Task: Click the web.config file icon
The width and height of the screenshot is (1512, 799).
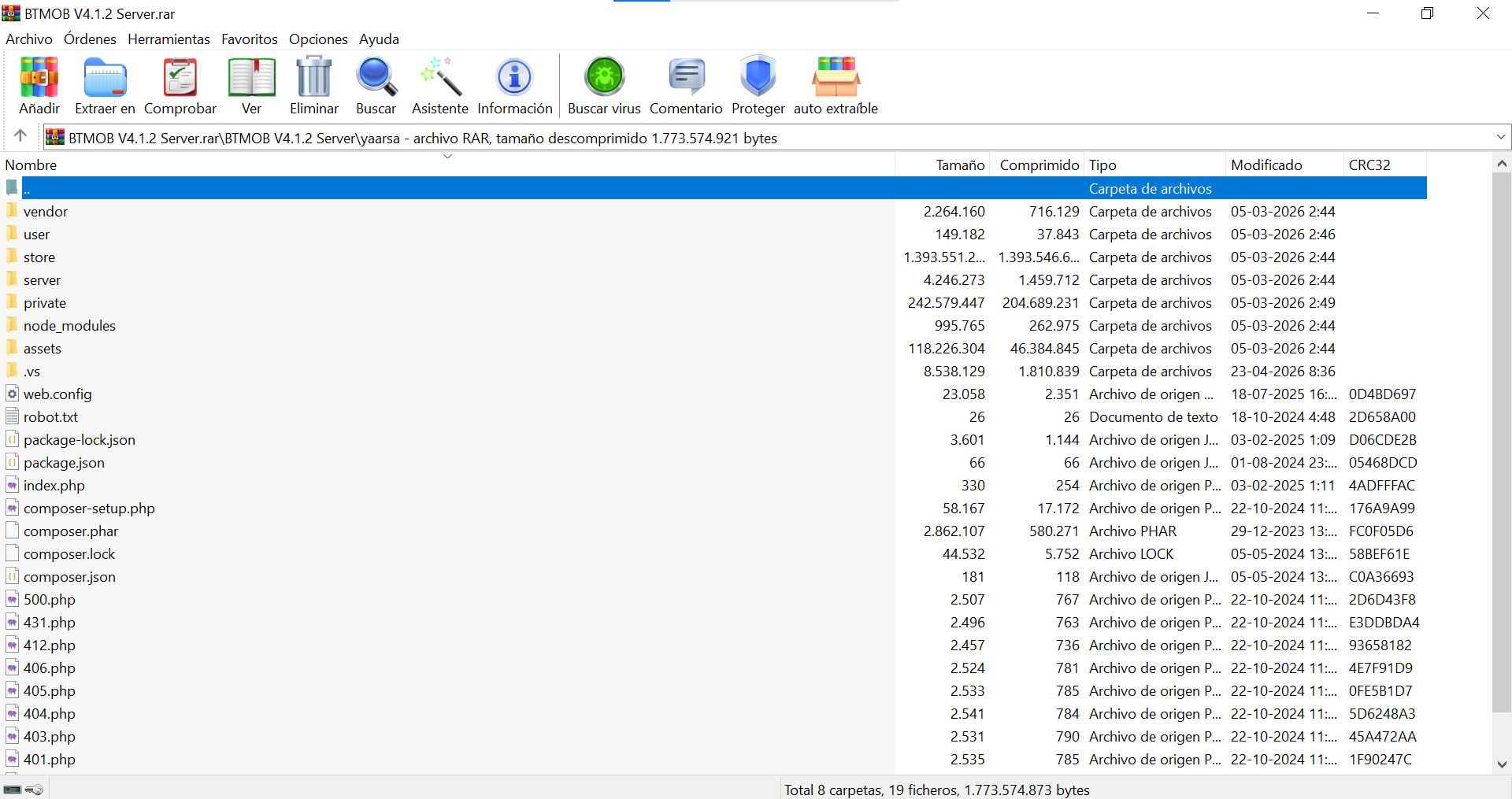Action: (x=12, y=394)
